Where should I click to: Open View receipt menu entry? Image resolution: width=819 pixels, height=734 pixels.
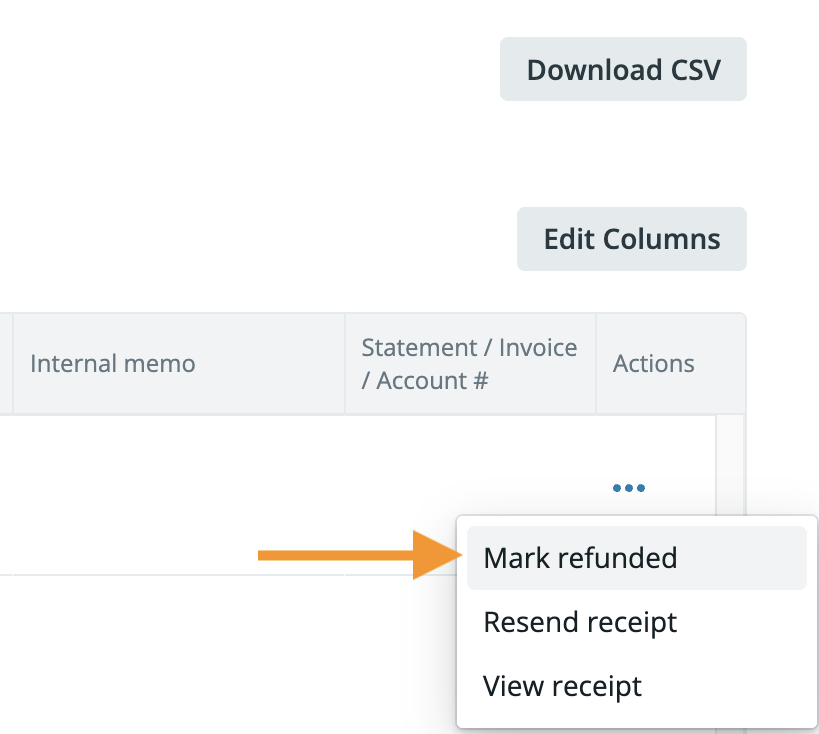tap(561, 686)
